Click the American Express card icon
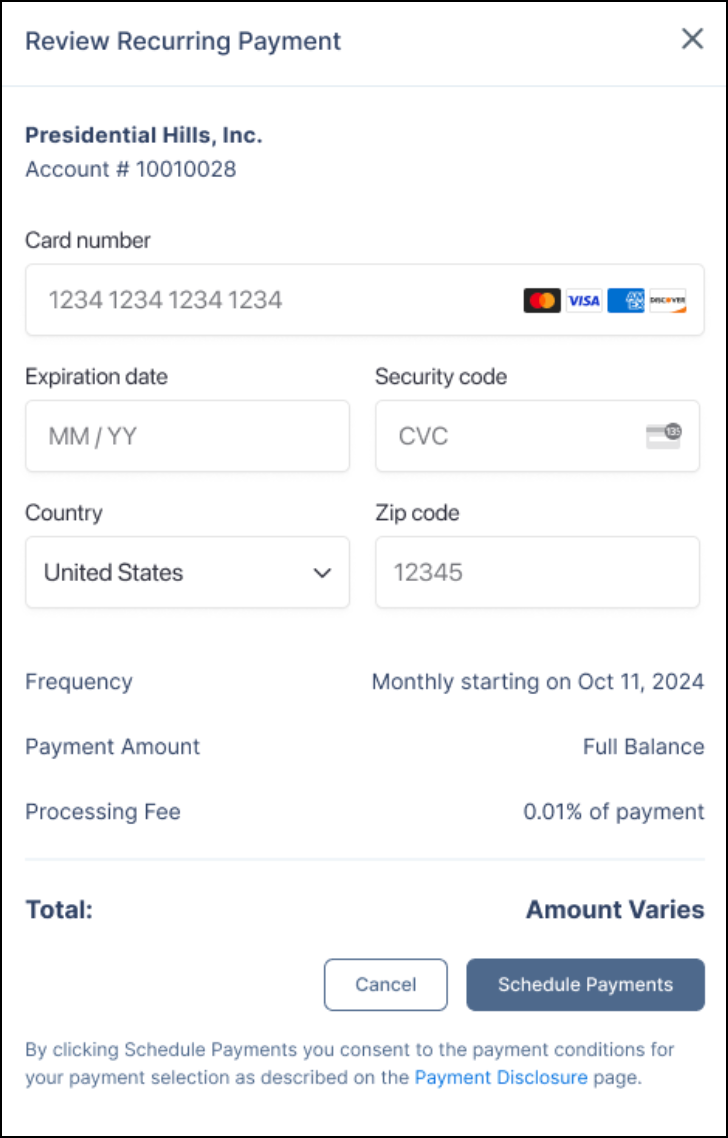Screen dimensions: 728x1138 pos(626,300)
